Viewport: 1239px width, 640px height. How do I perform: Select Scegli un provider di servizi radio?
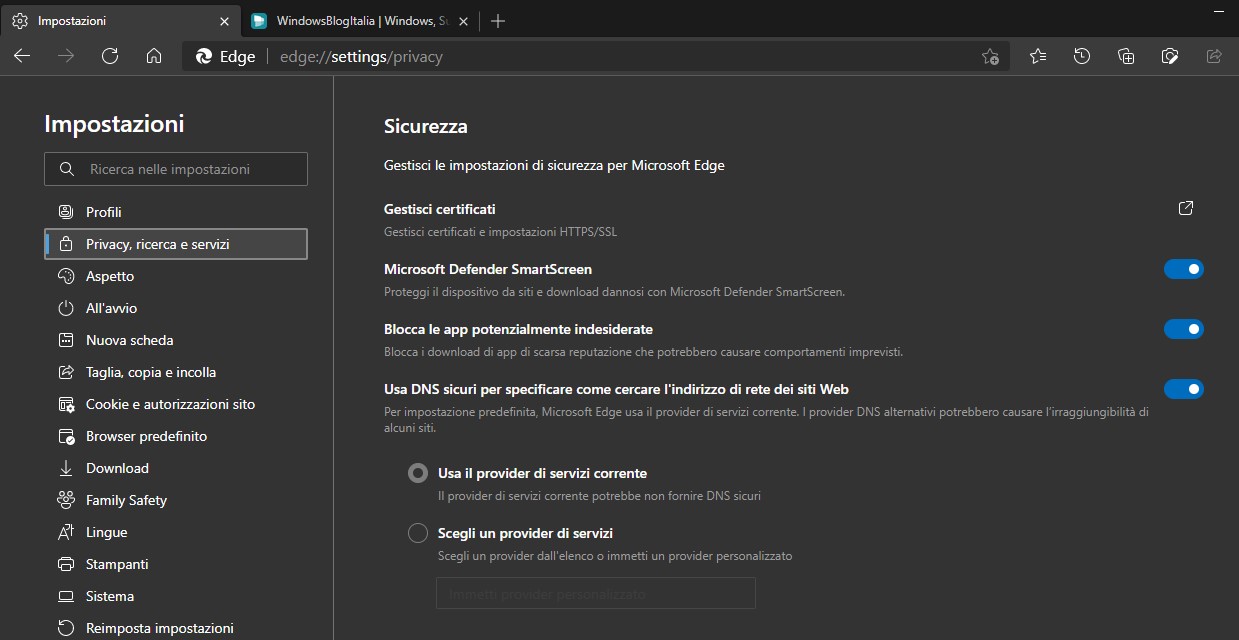pyautogui.click(x=418, y=533)
